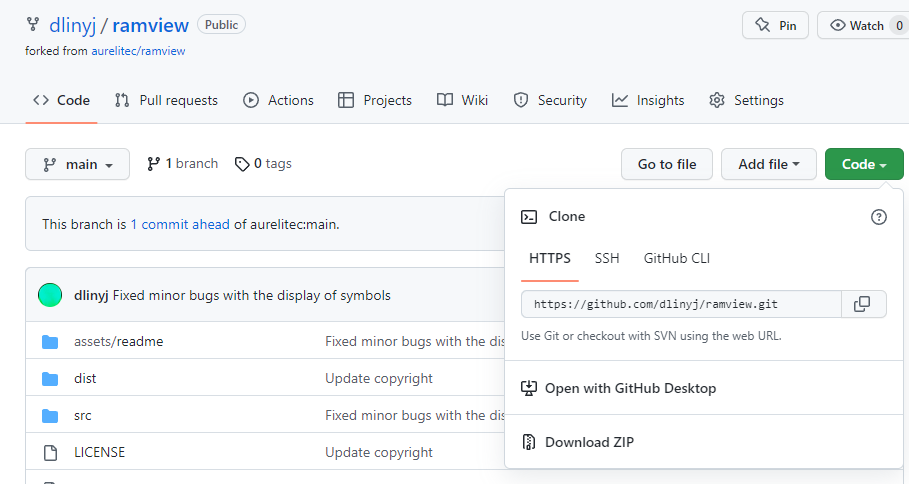Click the help icon in the Clone panel
Image resolution: width=909 pixels, height=484 pixels.
(879, 217)
